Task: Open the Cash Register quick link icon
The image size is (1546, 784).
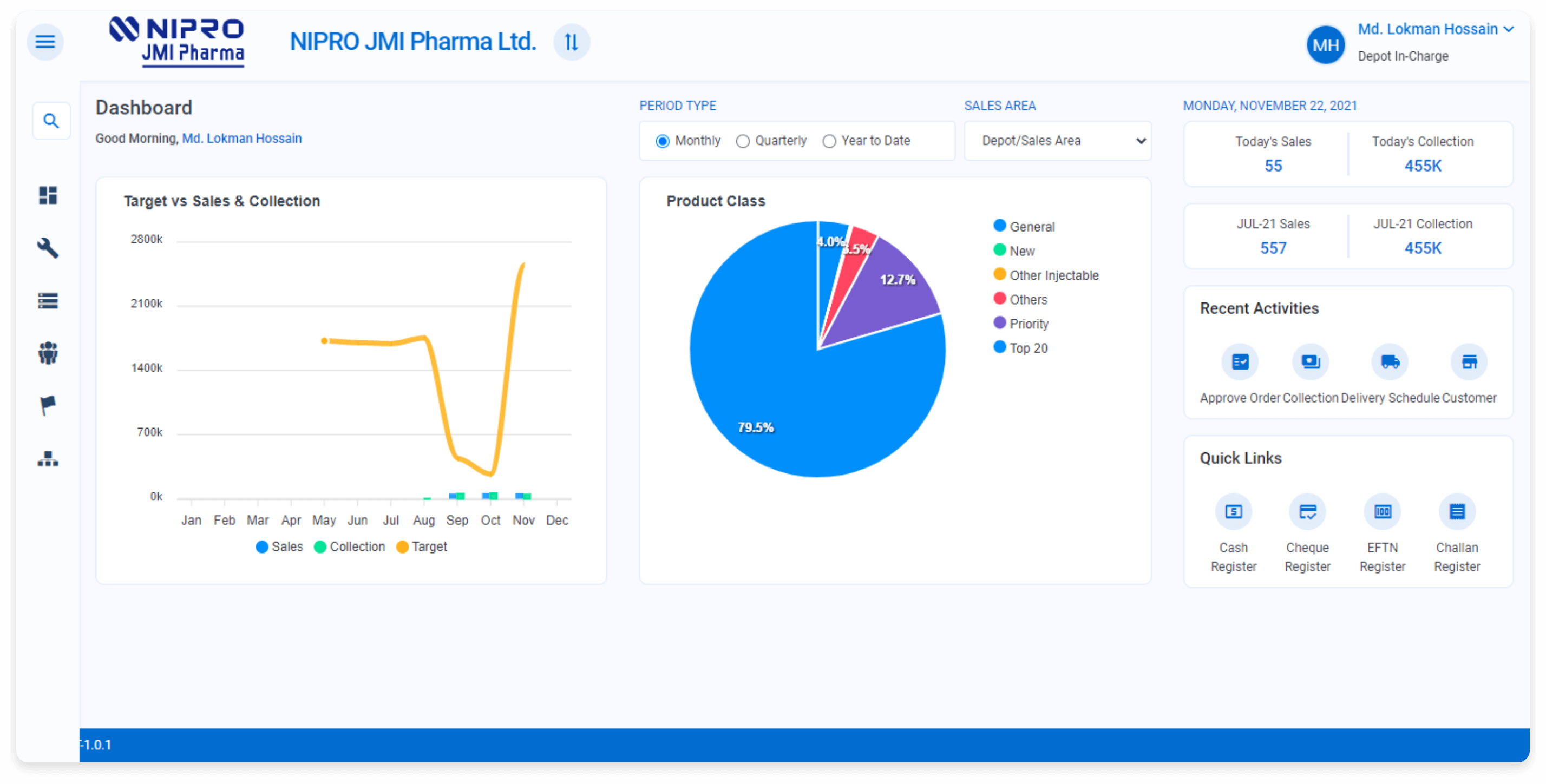Action: [x=1233, y=512]
